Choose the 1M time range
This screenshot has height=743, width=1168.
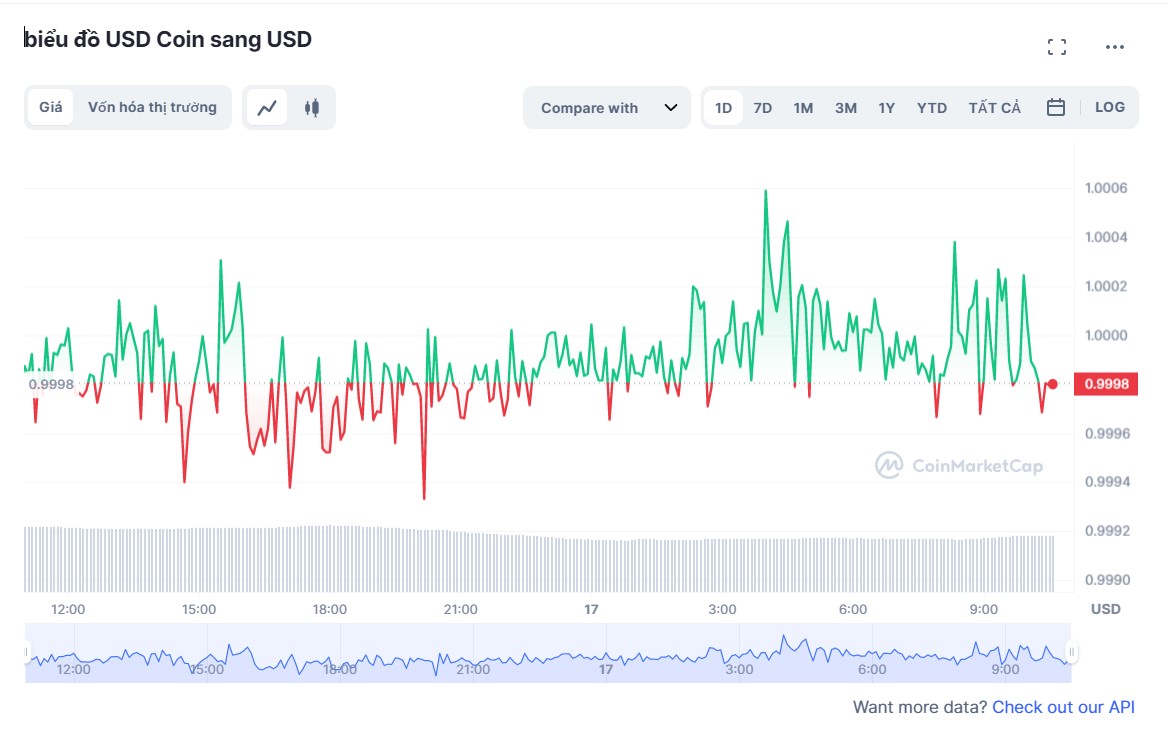pos(803,108)
